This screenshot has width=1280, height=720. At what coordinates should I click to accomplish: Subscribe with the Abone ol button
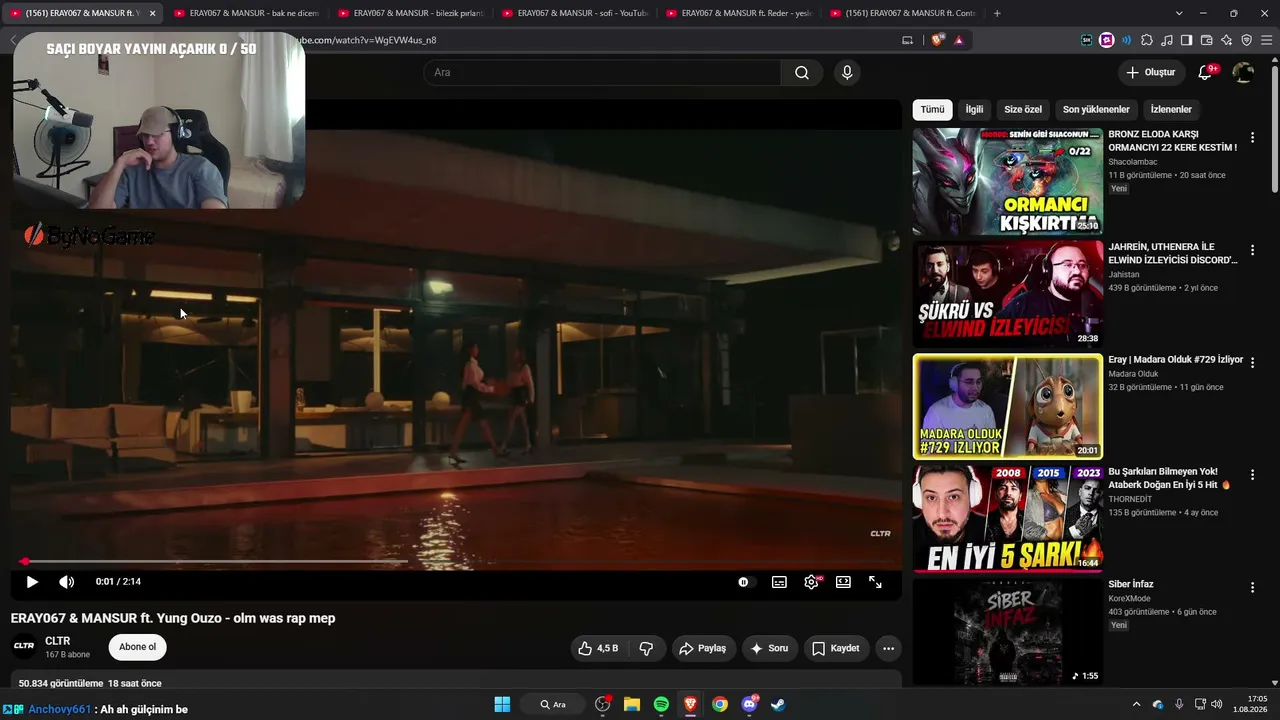[x=137, y=647]
